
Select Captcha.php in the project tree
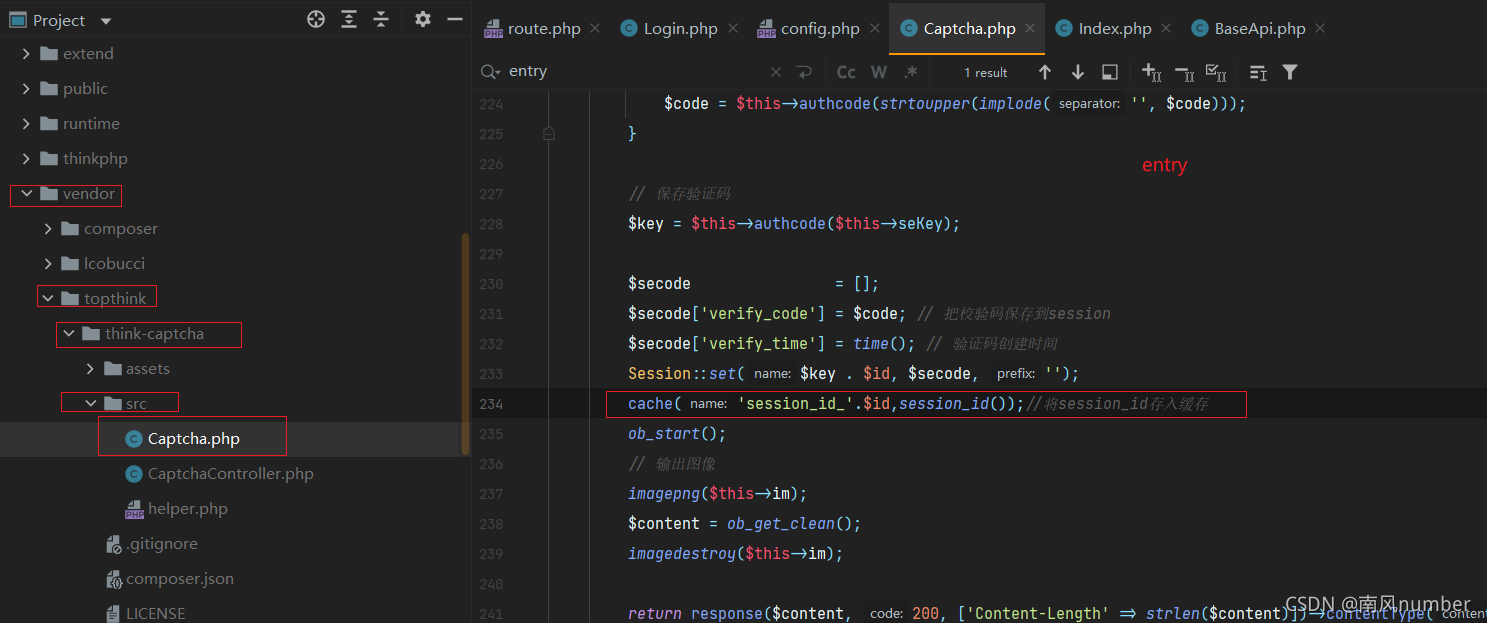[x=193, y=439]
